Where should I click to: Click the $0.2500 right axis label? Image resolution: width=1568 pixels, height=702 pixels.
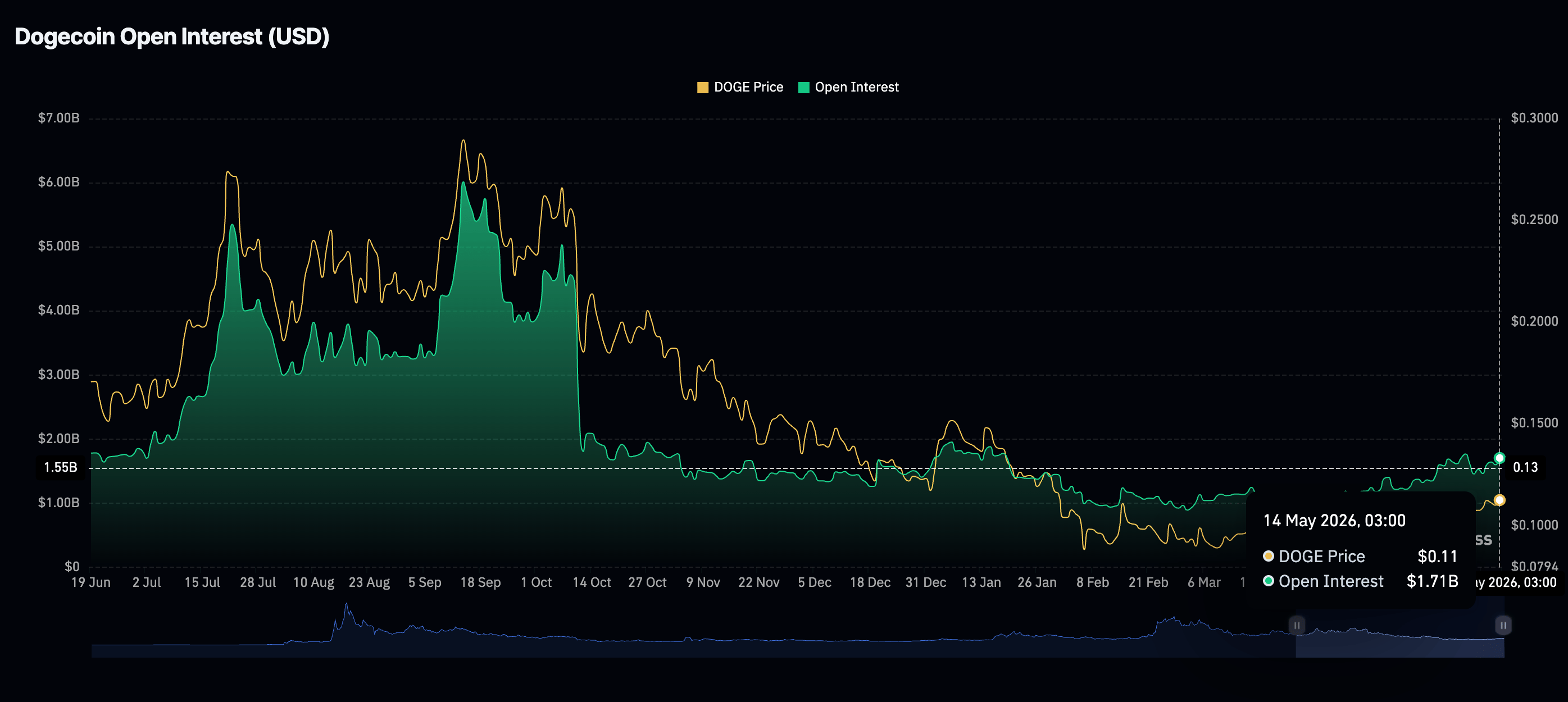click(x=1534, y=219)
